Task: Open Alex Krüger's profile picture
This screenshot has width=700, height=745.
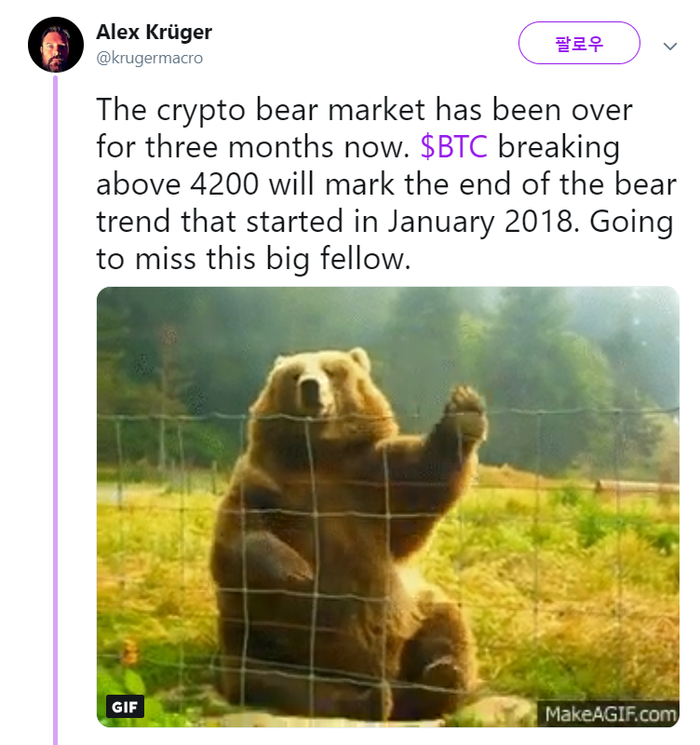Action: pyautogui.click(x=56, y=45)
